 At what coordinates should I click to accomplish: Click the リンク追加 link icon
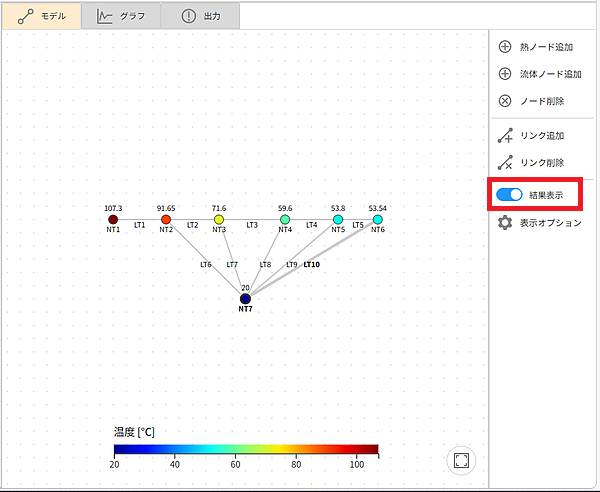pos(505,135)
